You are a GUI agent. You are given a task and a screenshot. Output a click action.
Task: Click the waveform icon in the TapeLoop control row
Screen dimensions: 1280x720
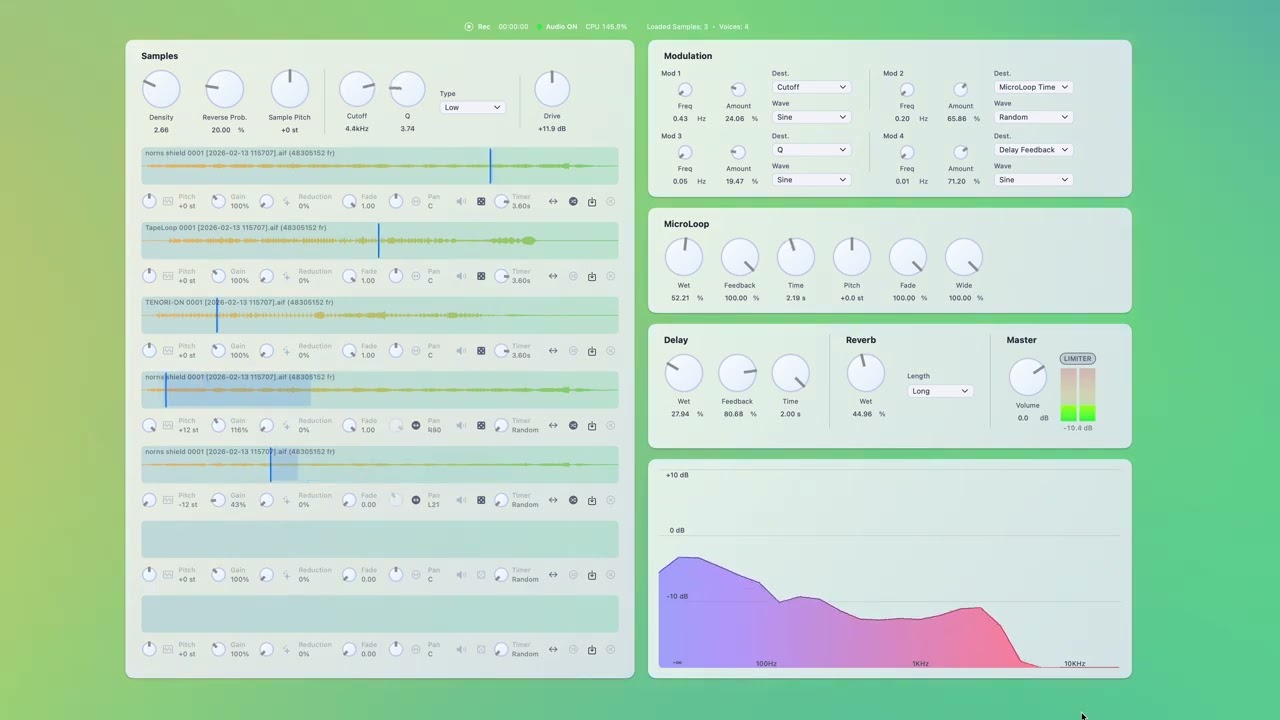pos(168,276)
